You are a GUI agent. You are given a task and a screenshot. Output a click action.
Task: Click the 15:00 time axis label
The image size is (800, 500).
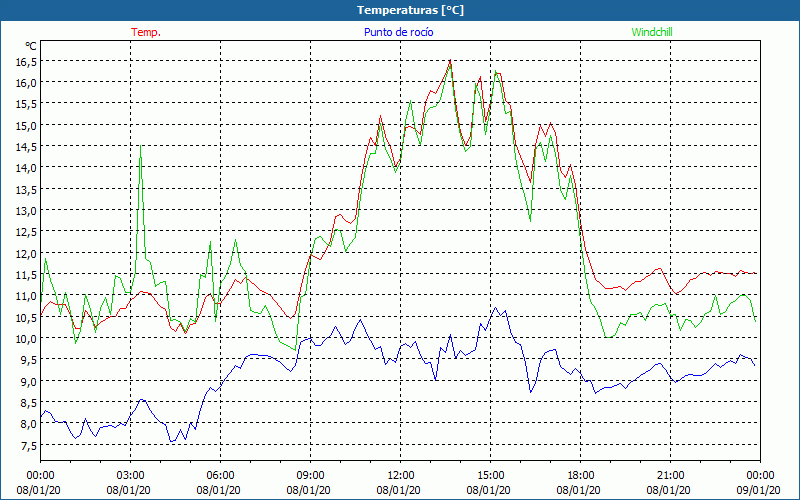coord(491,476)
